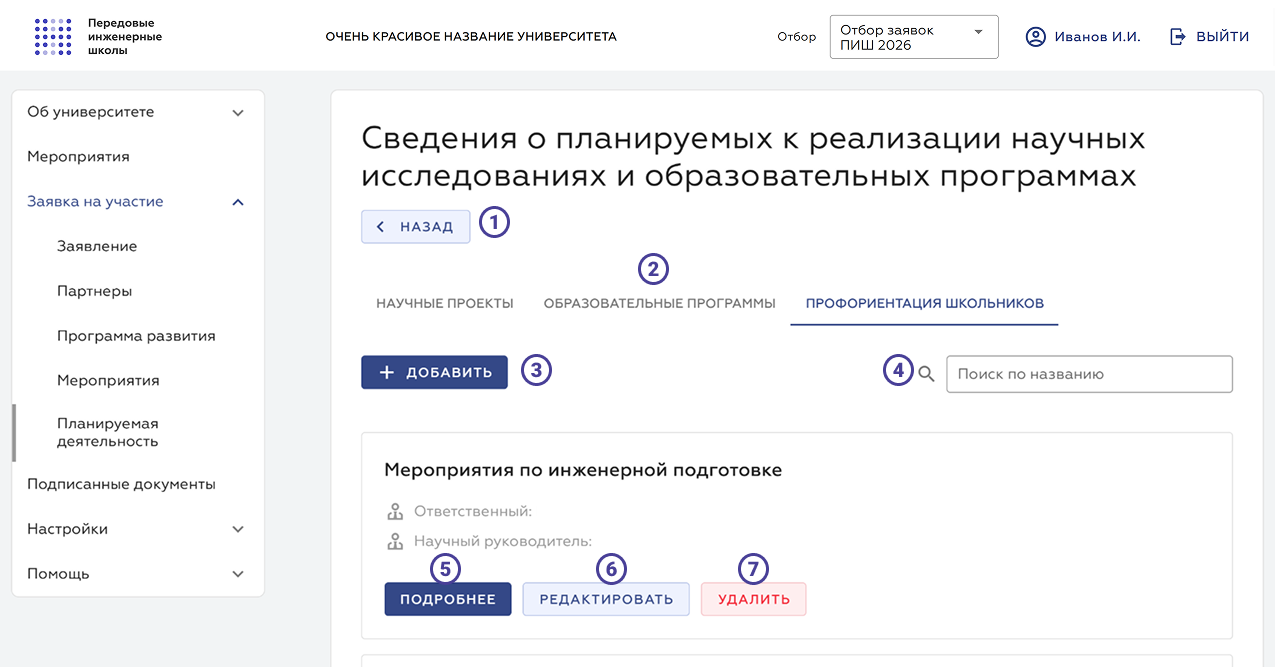Click the hierarchy icon next to Научный руководитель
The width and height of the screenshot is (1275, 667).
pos(395,542)
